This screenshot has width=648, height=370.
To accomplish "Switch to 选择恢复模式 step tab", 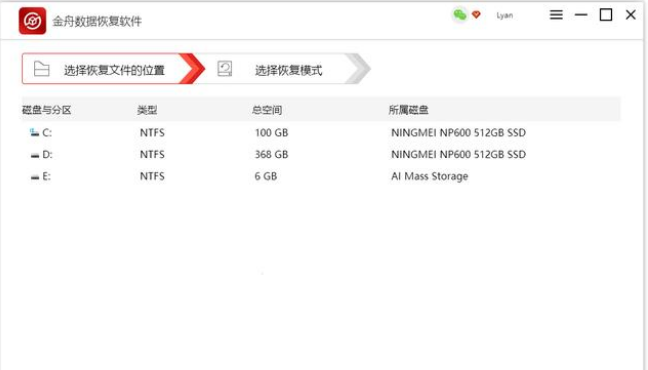I will point(281,69).
